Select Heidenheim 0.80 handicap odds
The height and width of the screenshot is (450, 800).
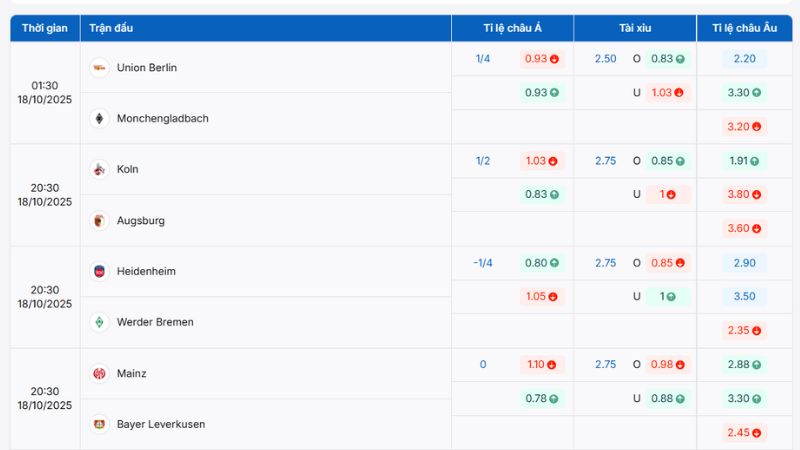point(542,263)
